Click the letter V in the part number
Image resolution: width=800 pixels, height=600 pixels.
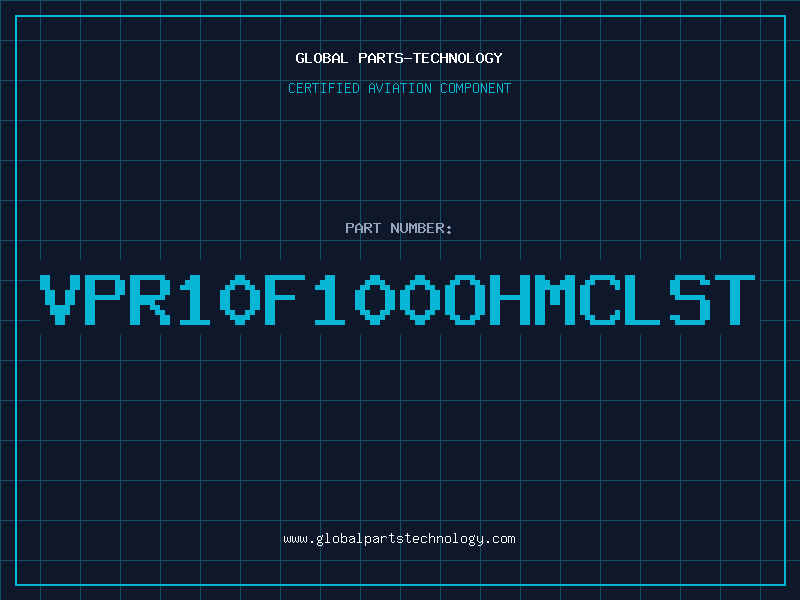pyautogui.click(x=62, y=299)
